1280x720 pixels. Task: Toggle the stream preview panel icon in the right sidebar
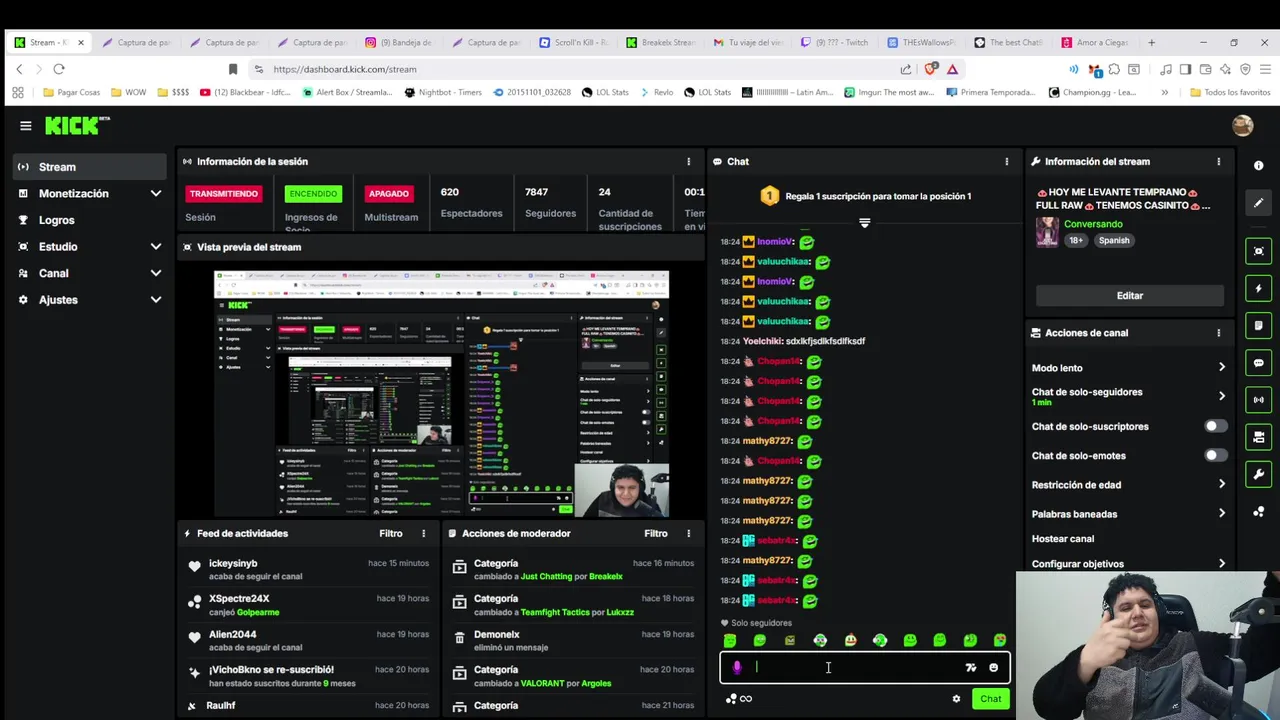[1259, 251]
